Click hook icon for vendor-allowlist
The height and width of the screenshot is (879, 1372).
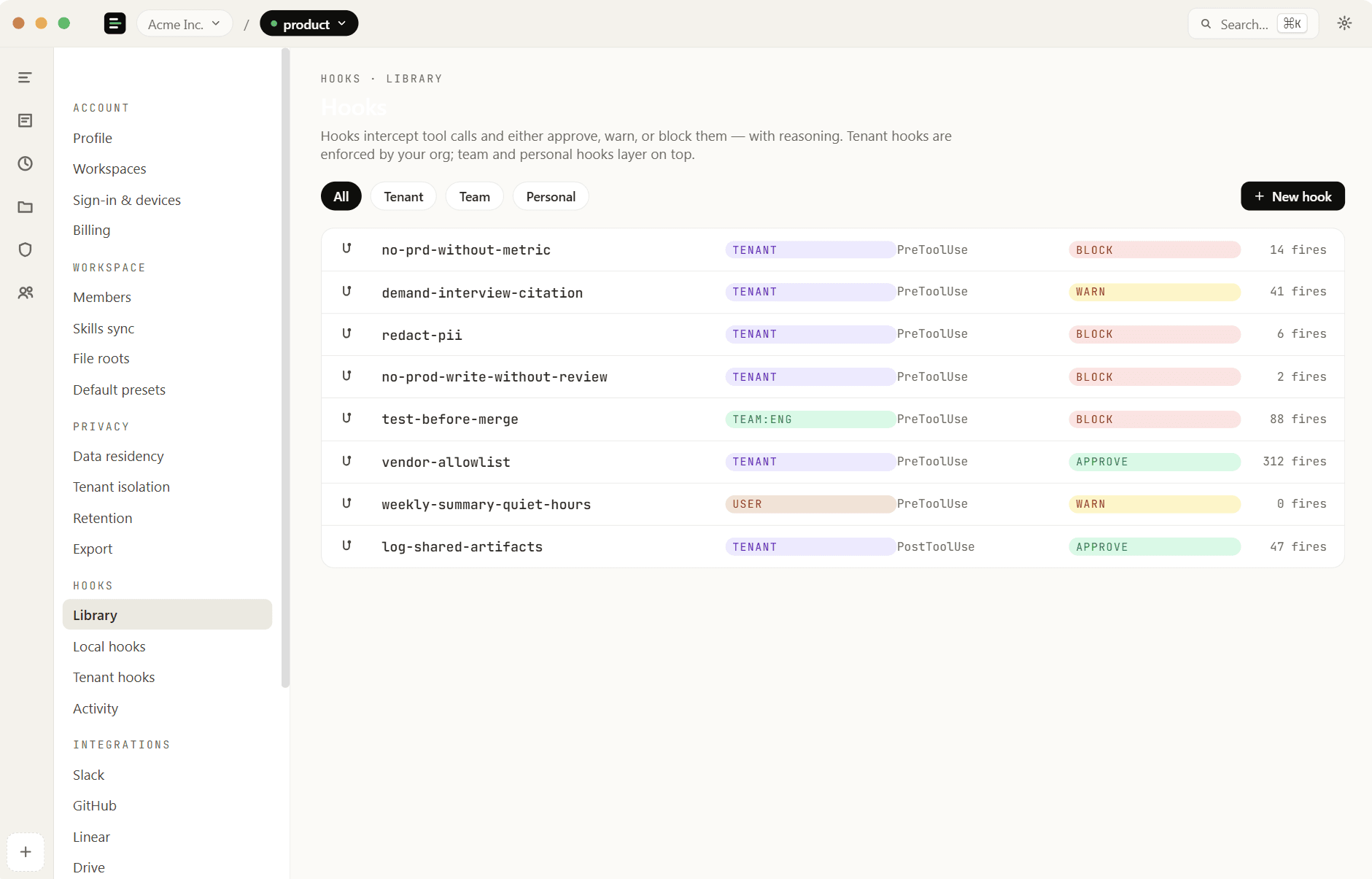(347, 461)
